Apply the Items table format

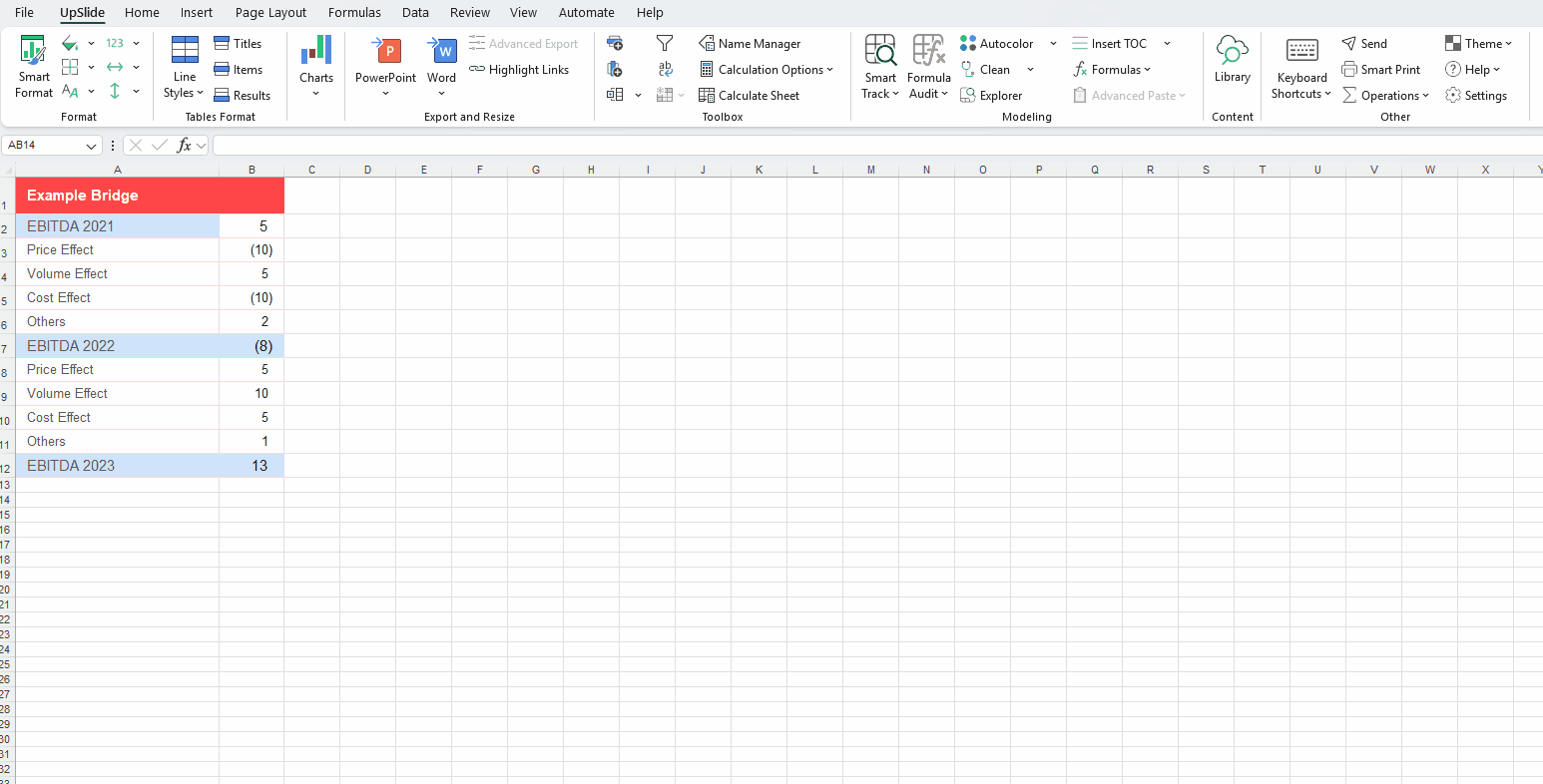239,70
